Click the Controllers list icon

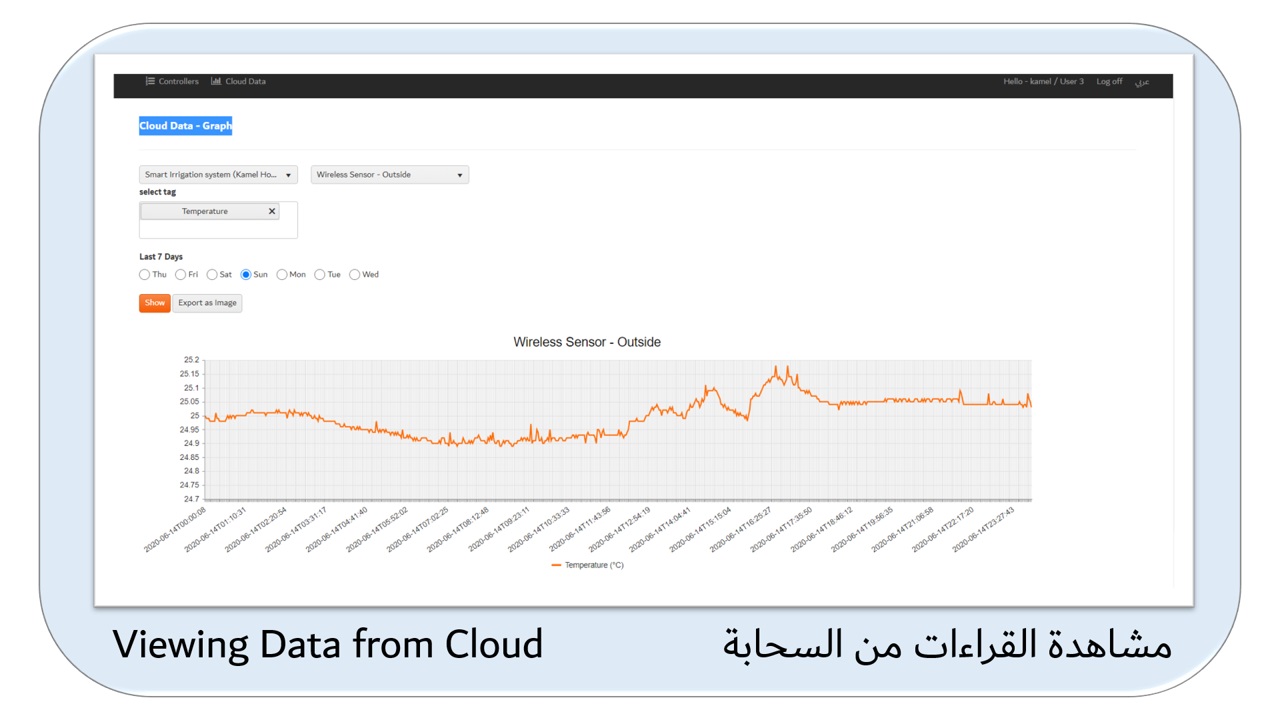click(x=150, y=82)
